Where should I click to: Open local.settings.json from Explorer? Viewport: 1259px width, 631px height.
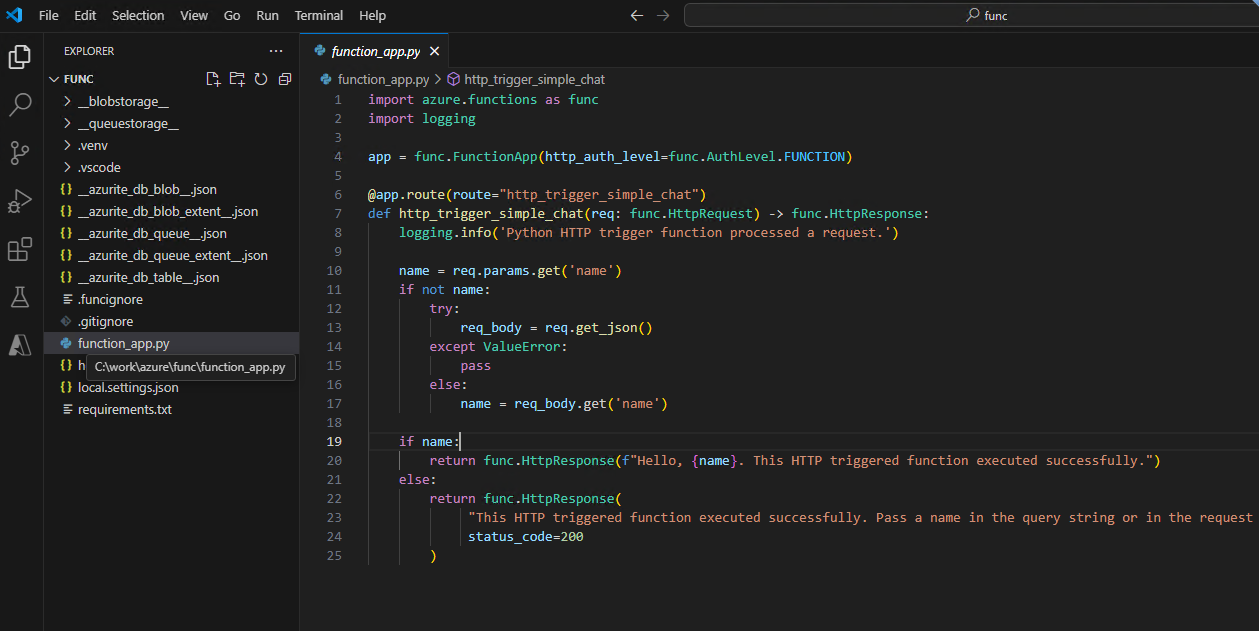pos(128,387)
